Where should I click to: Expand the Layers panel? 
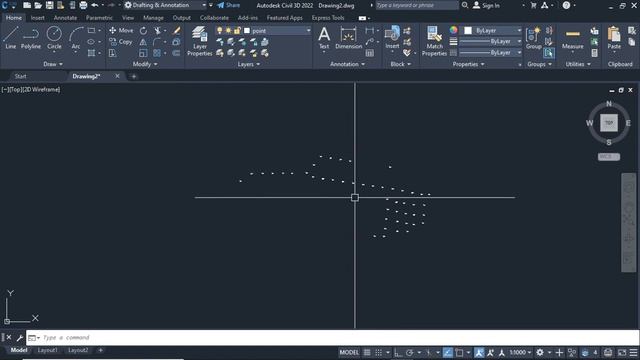[x=249, y=64]
